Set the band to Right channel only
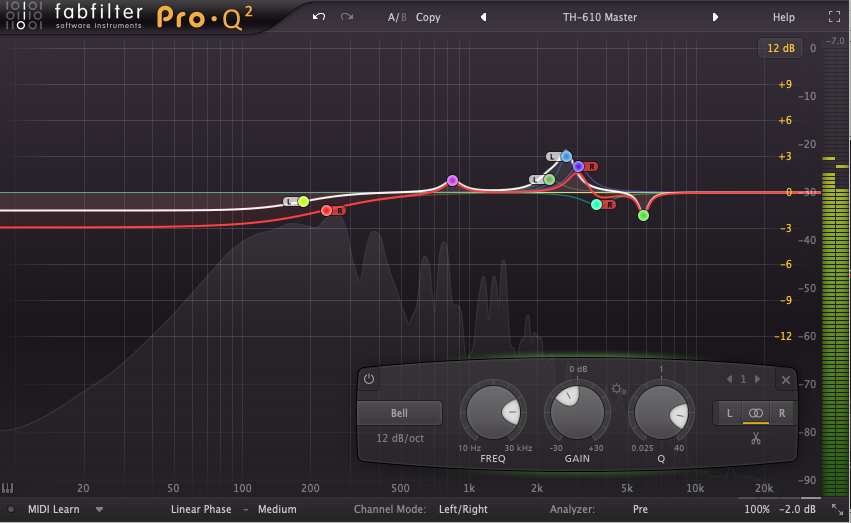Viewport: 851px width, 523px height. coord(782,412)
